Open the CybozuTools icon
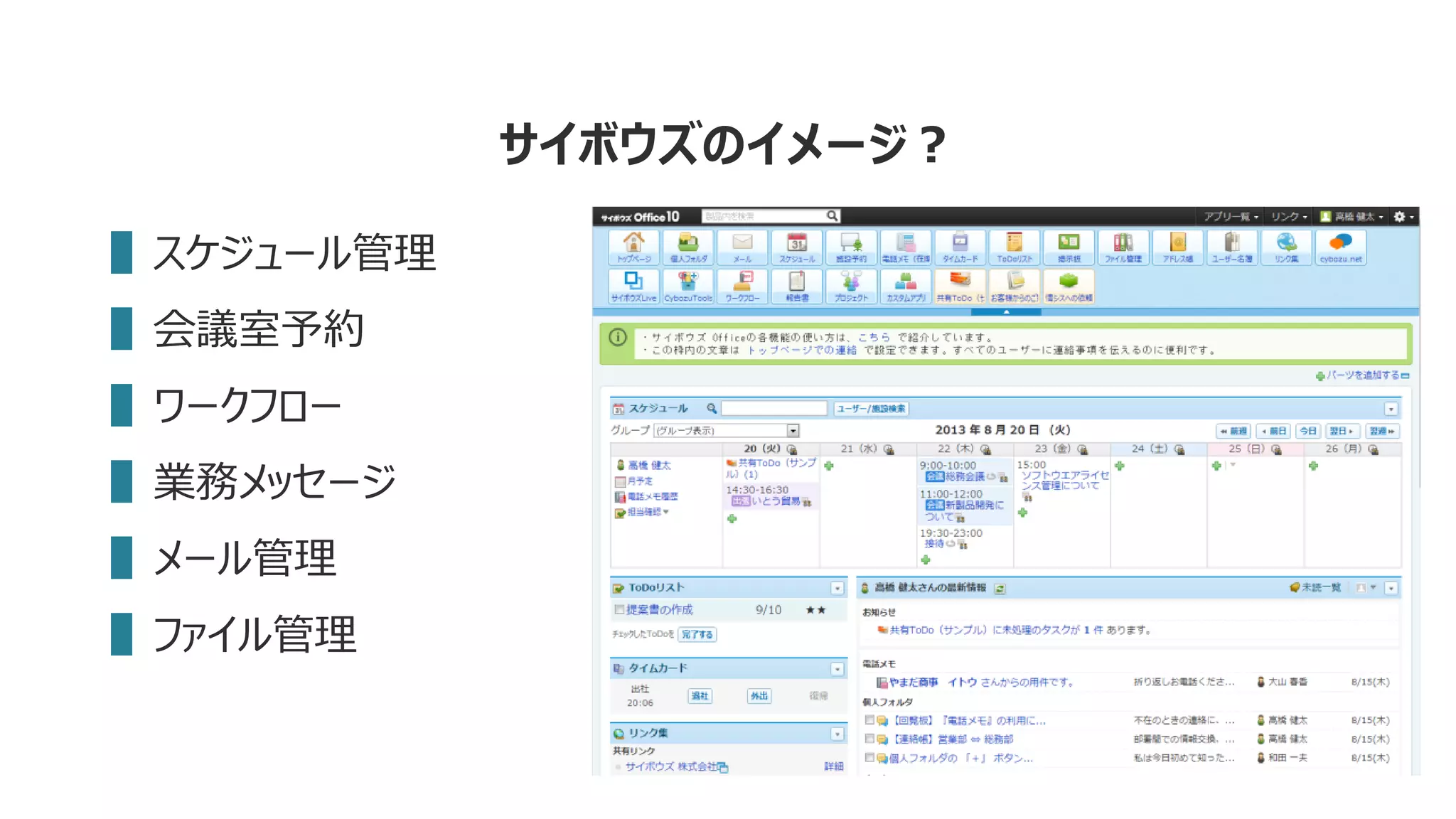1456x819 pixels. (688, 287)
